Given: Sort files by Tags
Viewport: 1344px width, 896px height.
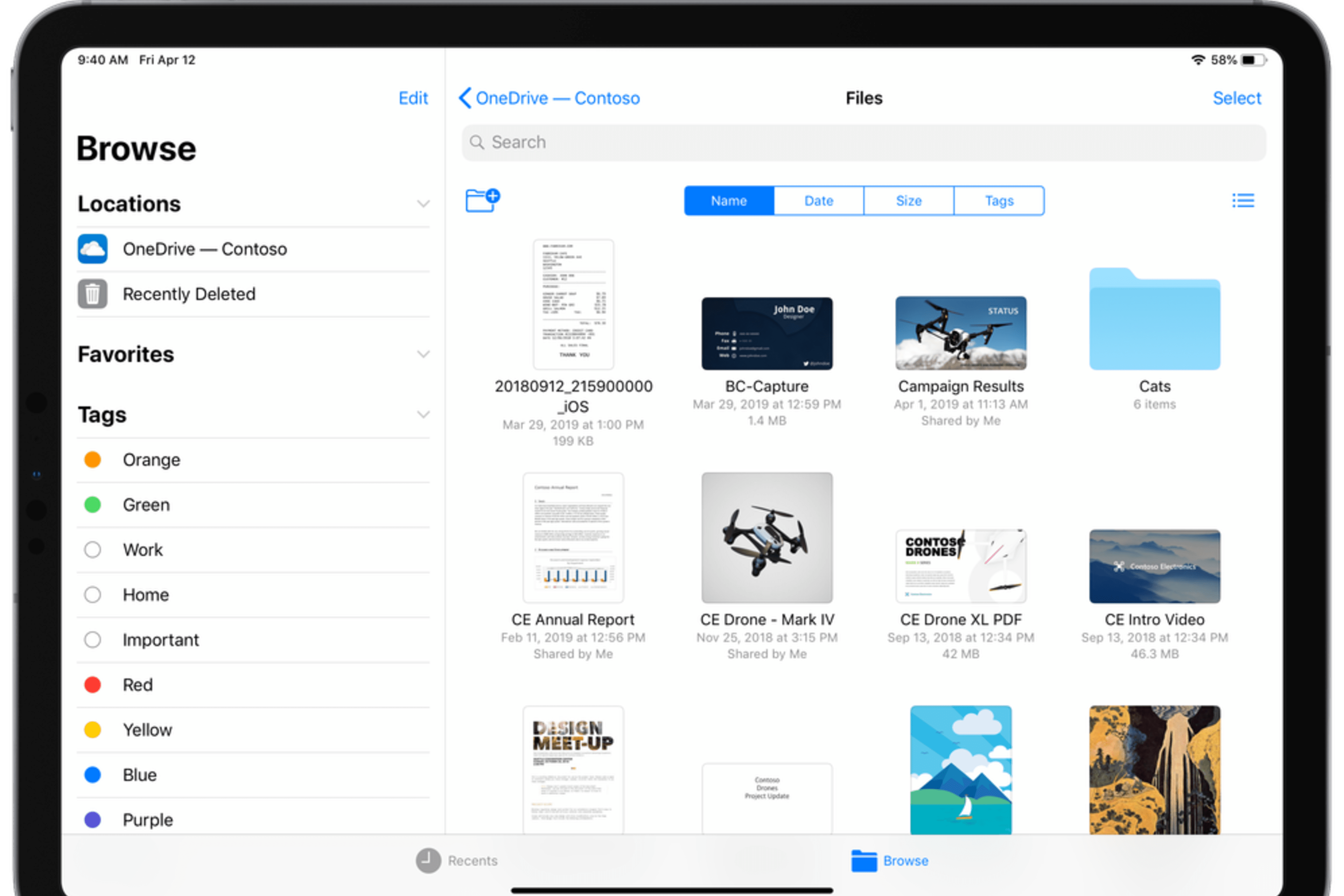Looking at the screenshot, I should point(999,201).
